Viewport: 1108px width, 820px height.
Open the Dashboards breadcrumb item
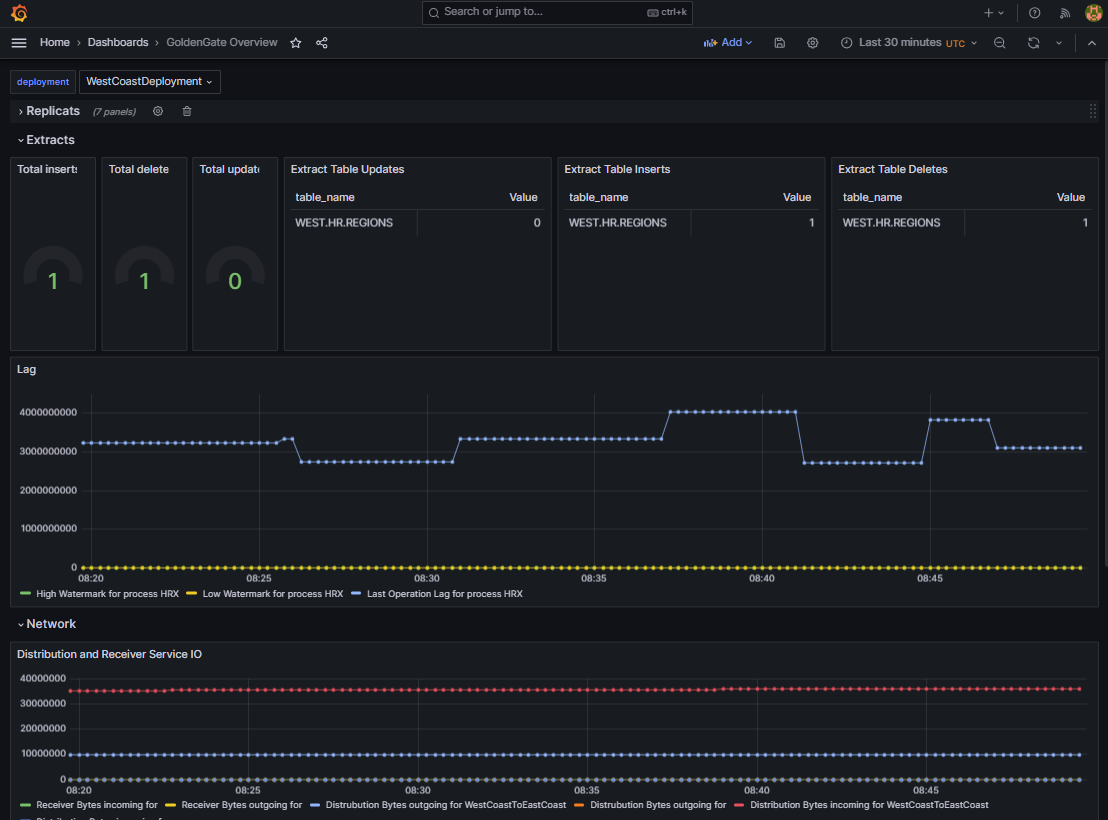click(x=117, y=43)
